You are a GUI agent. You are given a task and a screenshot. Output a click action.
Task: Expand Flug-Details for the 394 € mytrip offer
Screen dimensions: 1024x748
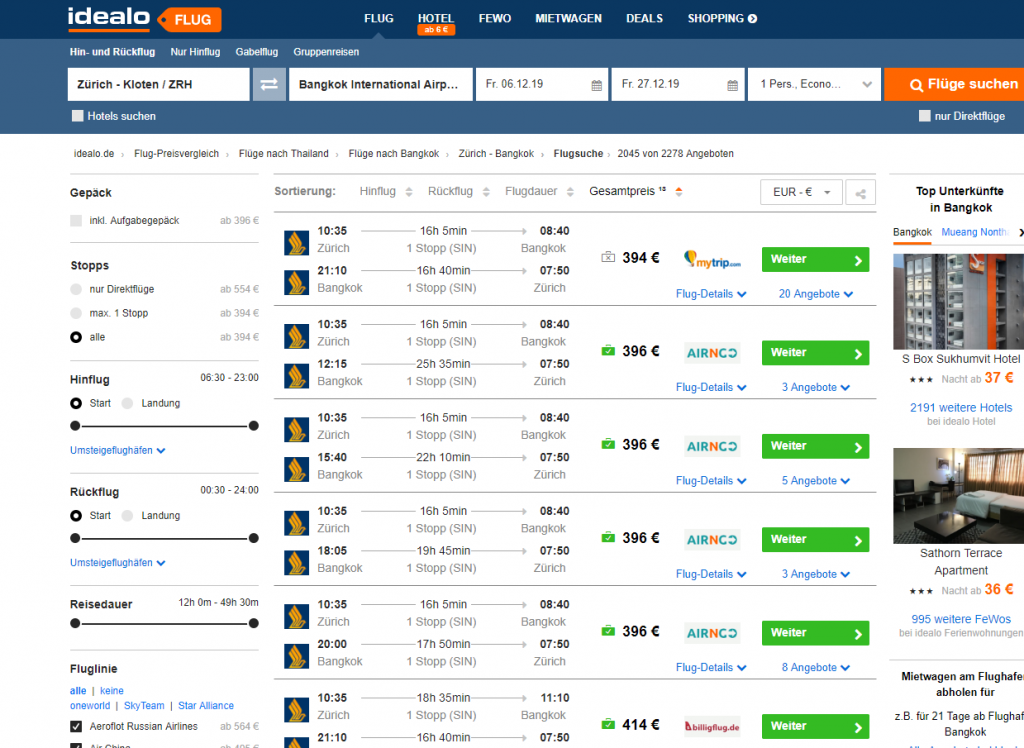[x=711, y=294]
